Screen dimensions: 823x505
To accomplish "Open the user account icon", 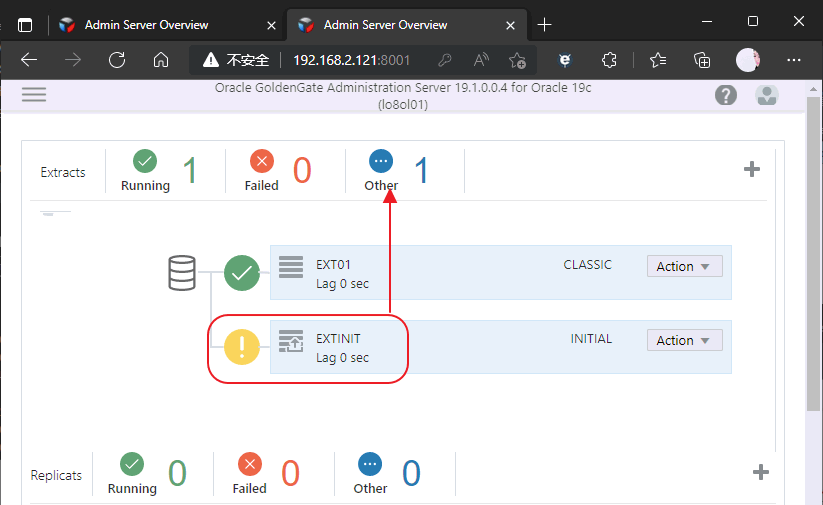I will (x=767, y=95).
